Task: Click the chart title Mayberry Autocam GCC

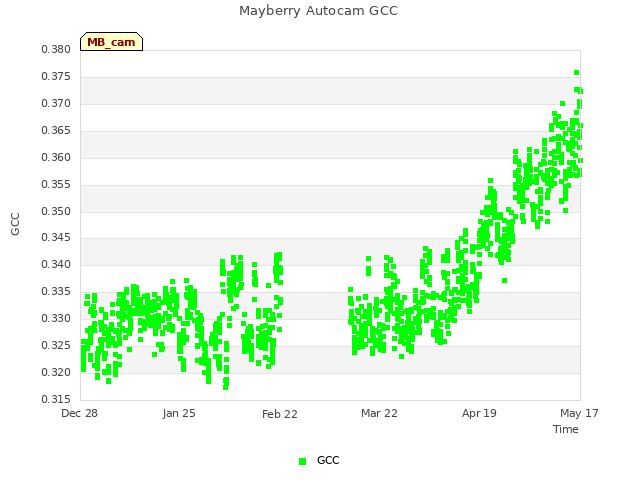Action: 318,11
